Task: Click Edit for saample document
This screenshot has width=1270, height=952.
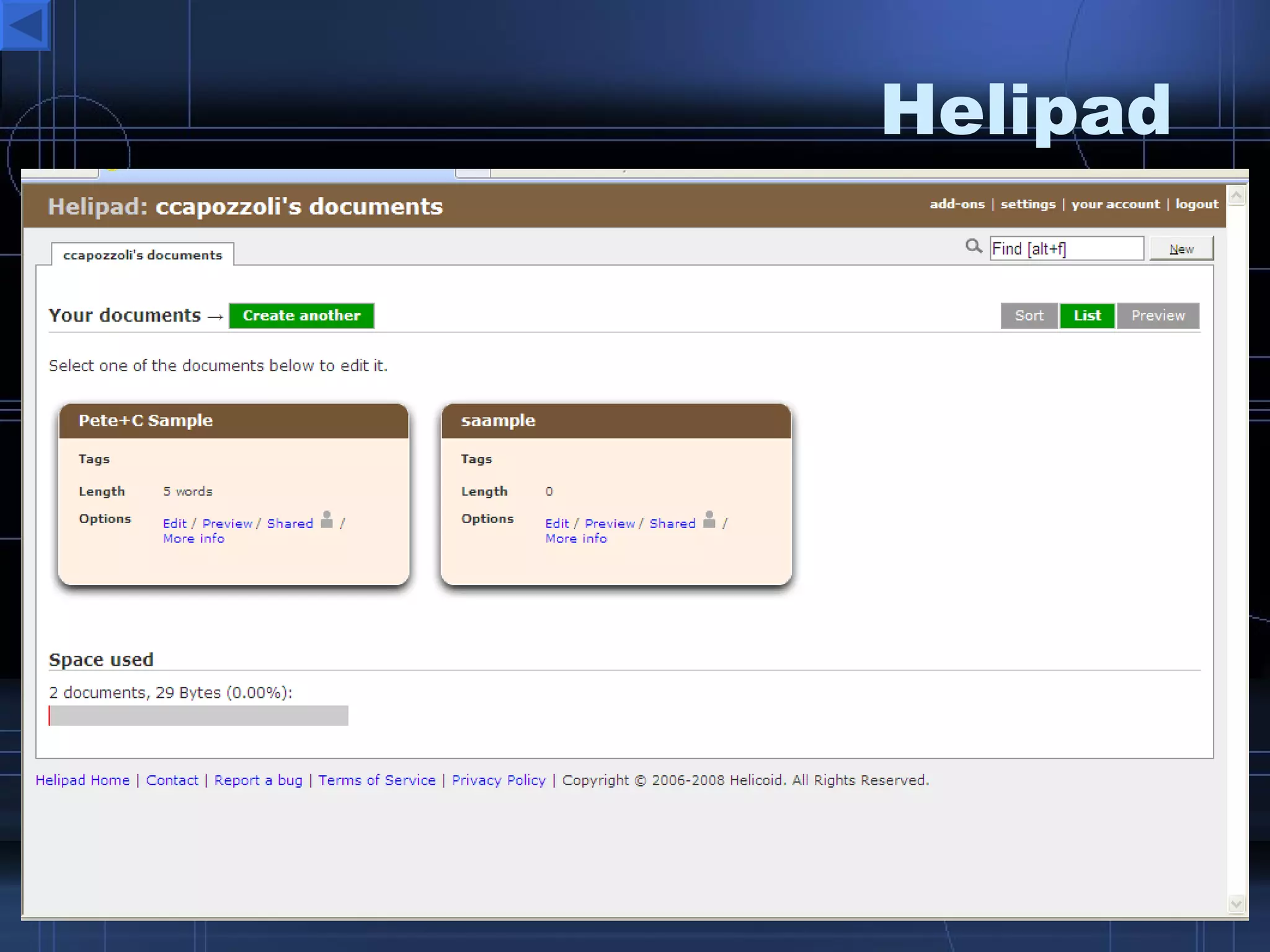Action: 557,523
